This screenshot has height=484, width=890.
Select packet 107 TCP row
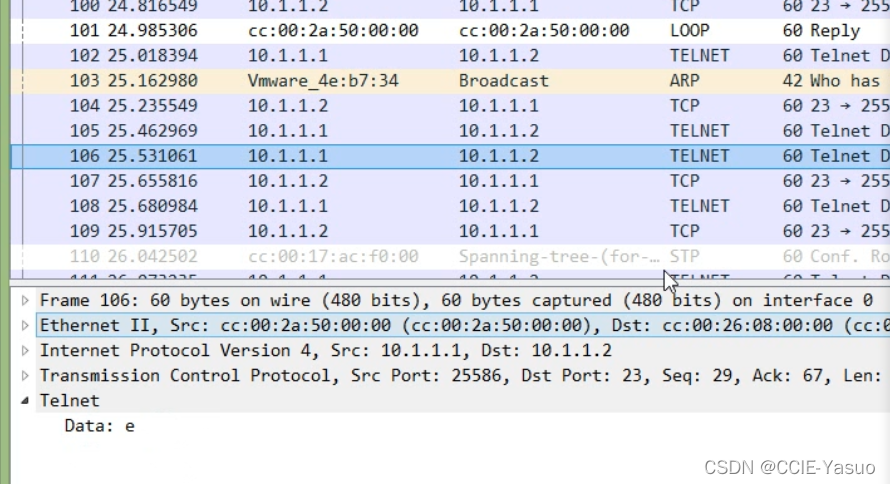click(x=450, y=181)
